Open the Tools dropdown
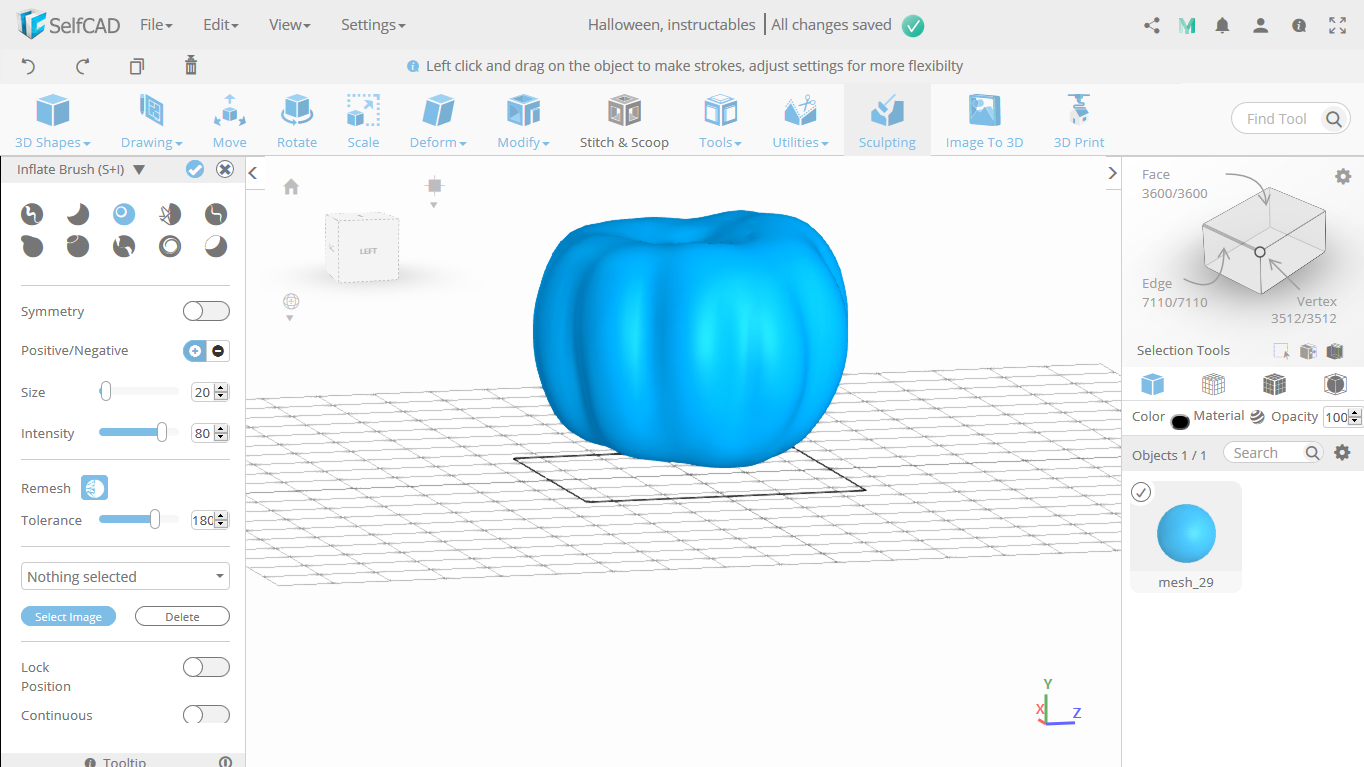Image resolution: width=1364 pixels, height=767 pixels. click(720, 121)
